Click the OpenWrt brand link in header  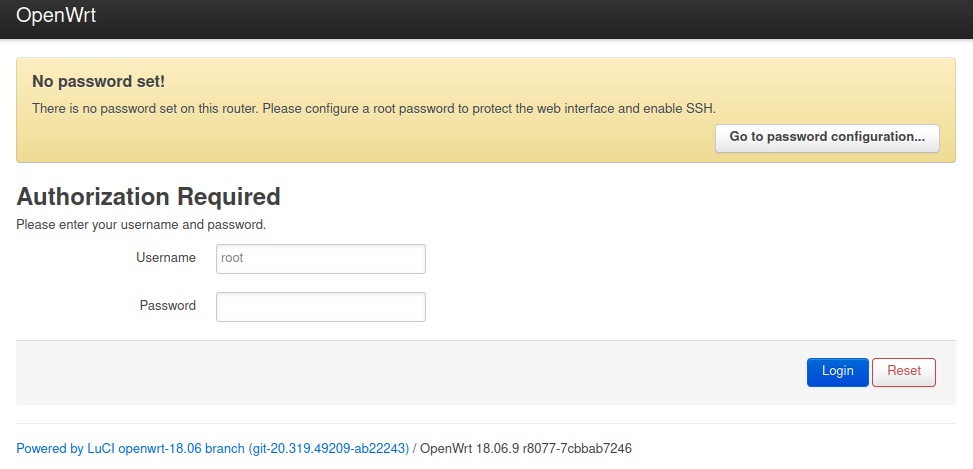pyautogui.click(x=56, y=17)
